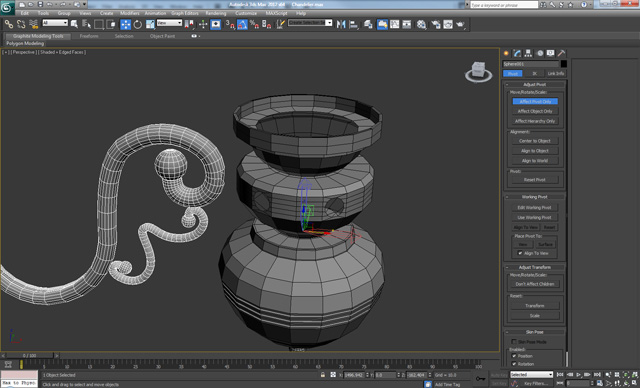Open the Create command panel tab

pos(507,53)
